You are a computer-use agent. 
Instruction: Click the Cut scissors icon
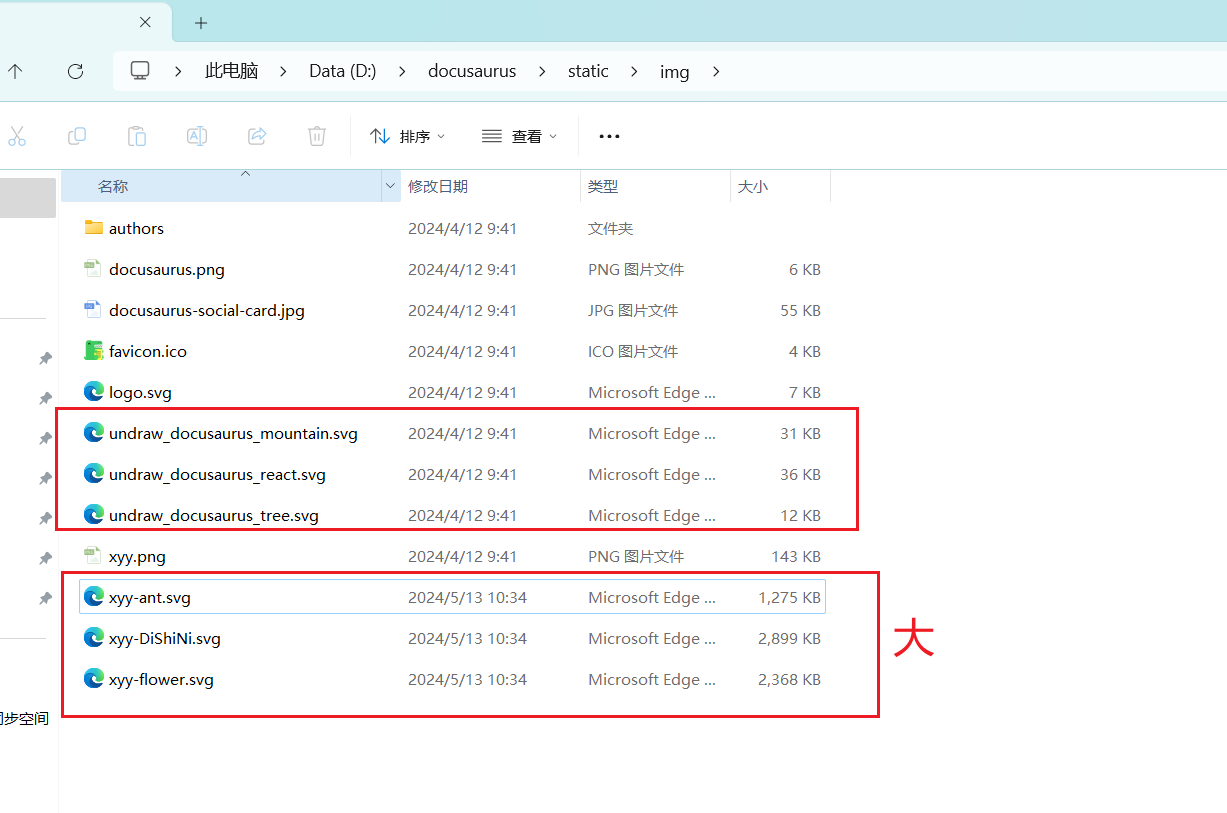(x=16, y=136)
